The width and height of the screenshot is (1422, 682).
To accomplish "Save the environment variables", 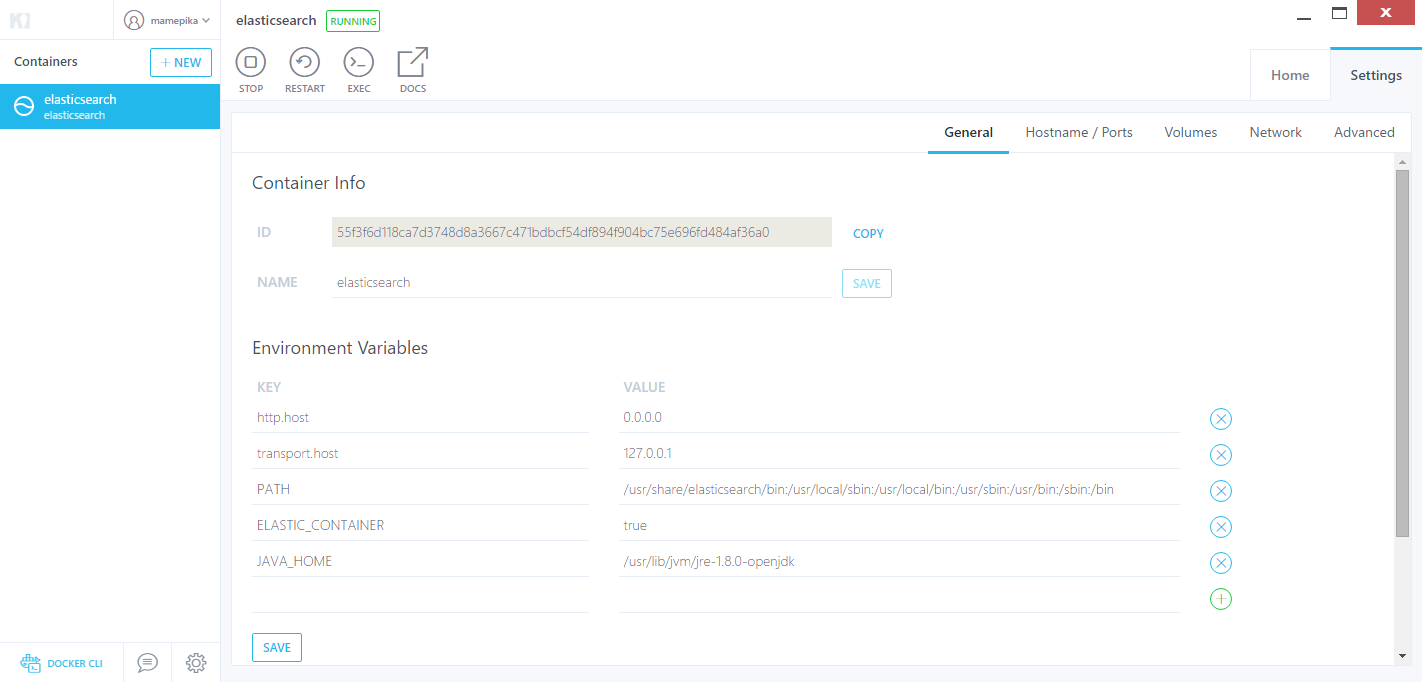I will coord(277,648).
